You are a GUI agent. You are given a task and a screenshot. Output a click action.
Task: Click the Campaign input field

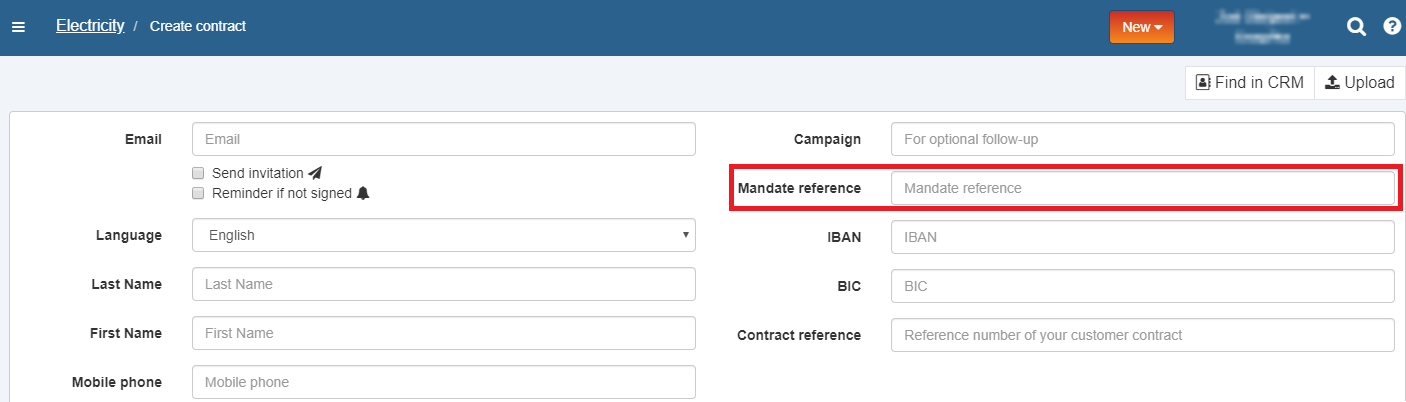pos(1142,139)
